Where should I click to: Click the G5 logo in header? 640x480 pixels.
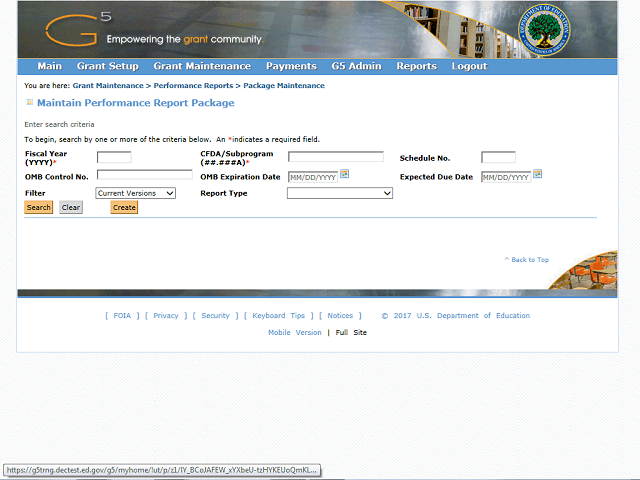point(78,29)
